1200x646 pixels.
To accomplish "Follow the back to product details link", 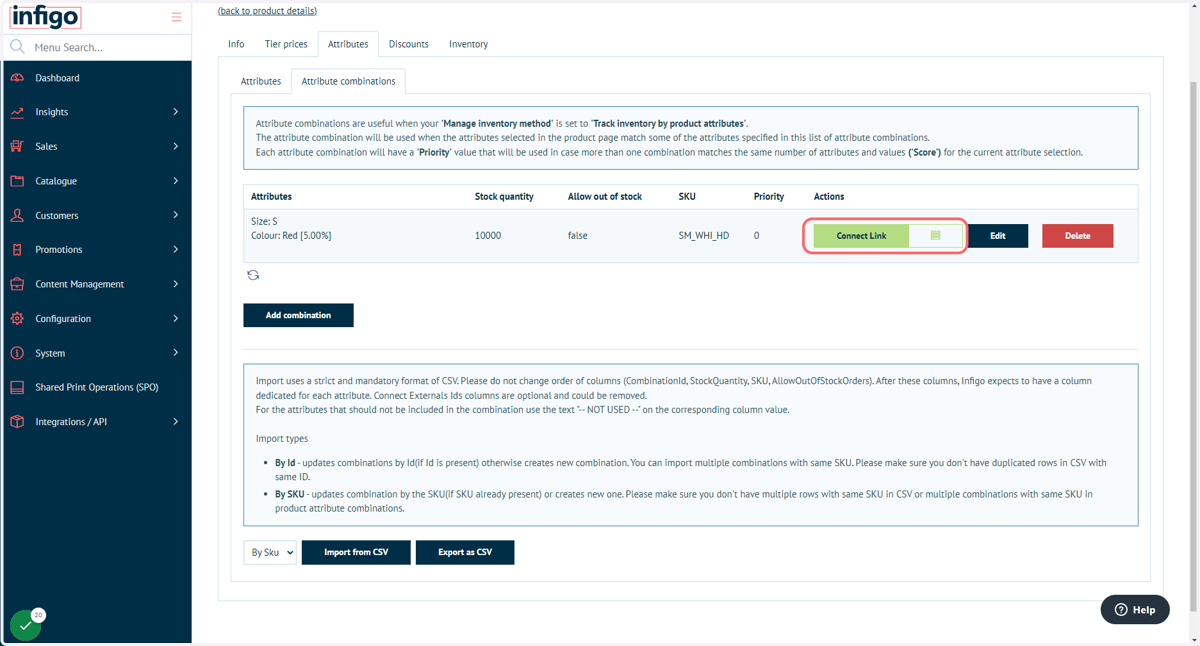I will point(267,10).
